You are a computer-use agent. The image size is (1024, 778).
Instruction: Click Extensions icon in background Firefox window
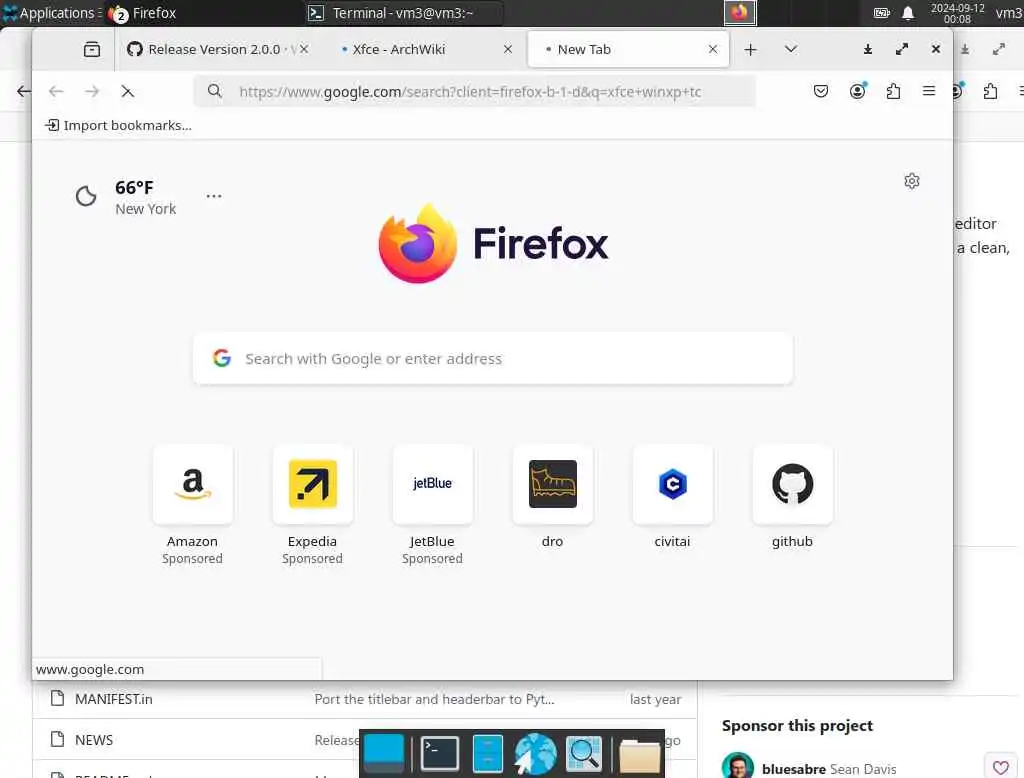tap(990, 91)
